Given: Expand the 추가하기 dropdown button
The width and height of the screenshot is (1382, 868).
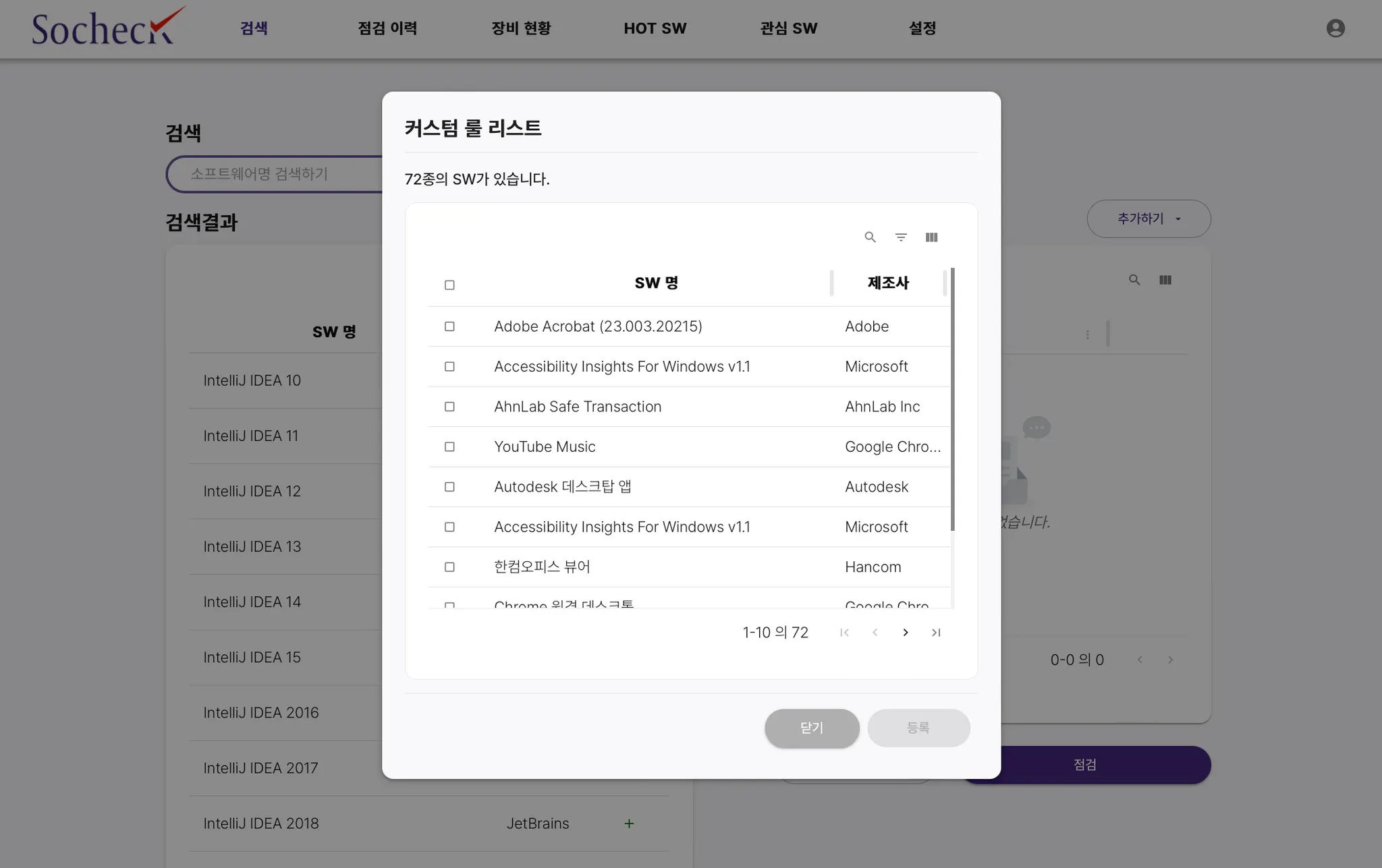Looking at the screenshot, I should [x=1149, y=219].
